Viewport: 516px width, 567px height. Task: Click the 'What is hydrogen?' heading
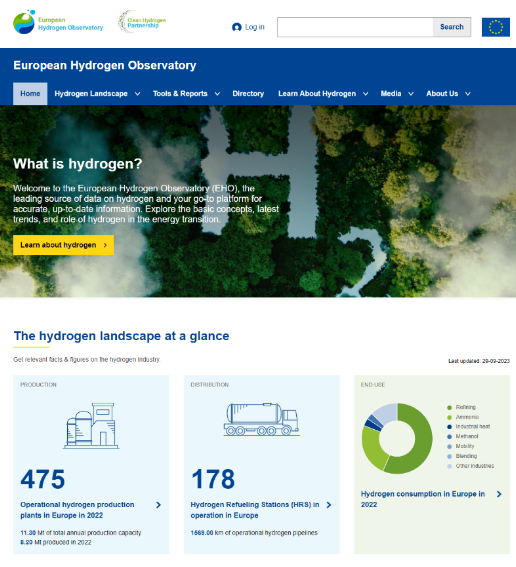78,164
